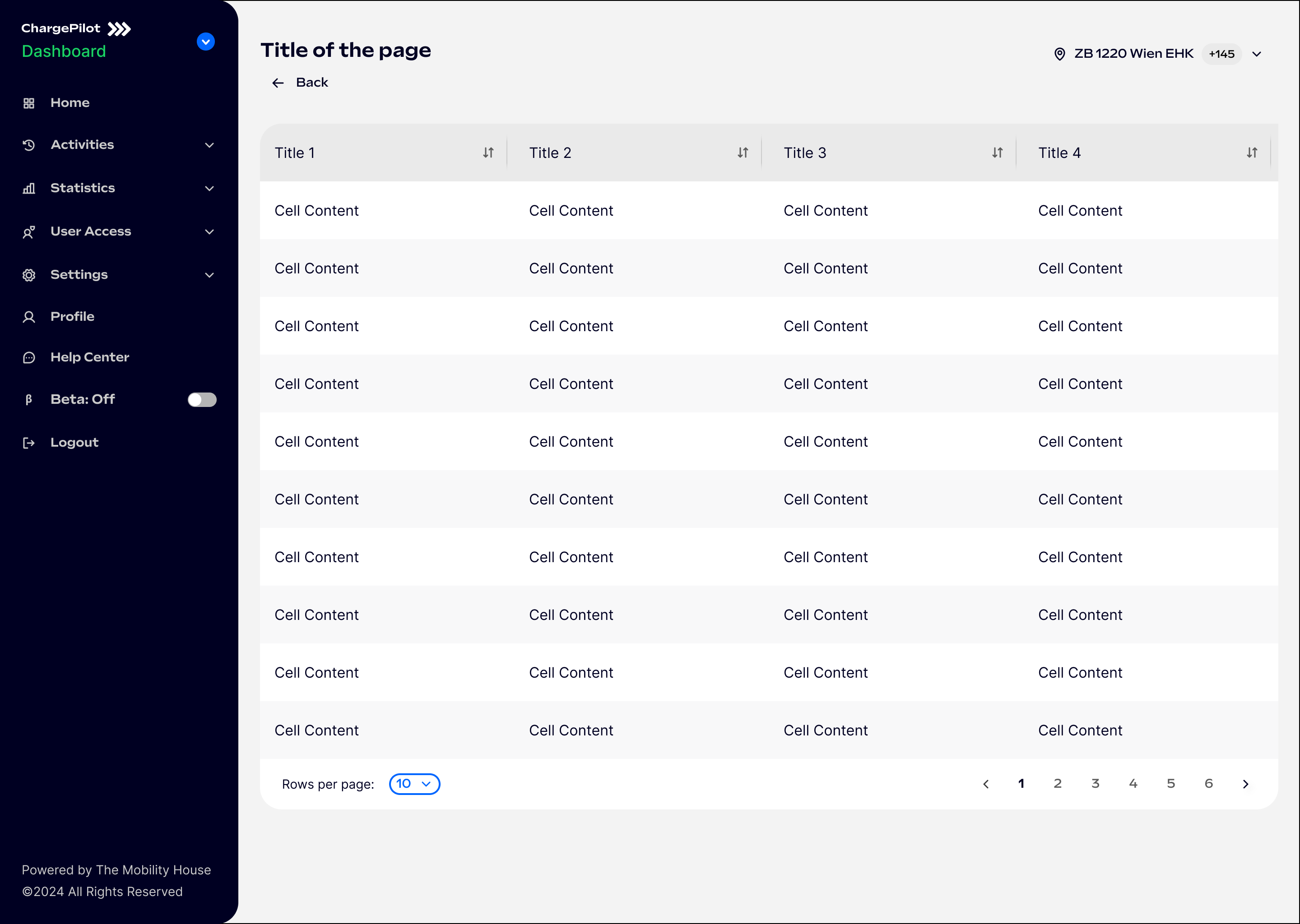The width and height of the screenshot is (1300, 924).
Task: Click the Logout exit icon
Action: 29,443
